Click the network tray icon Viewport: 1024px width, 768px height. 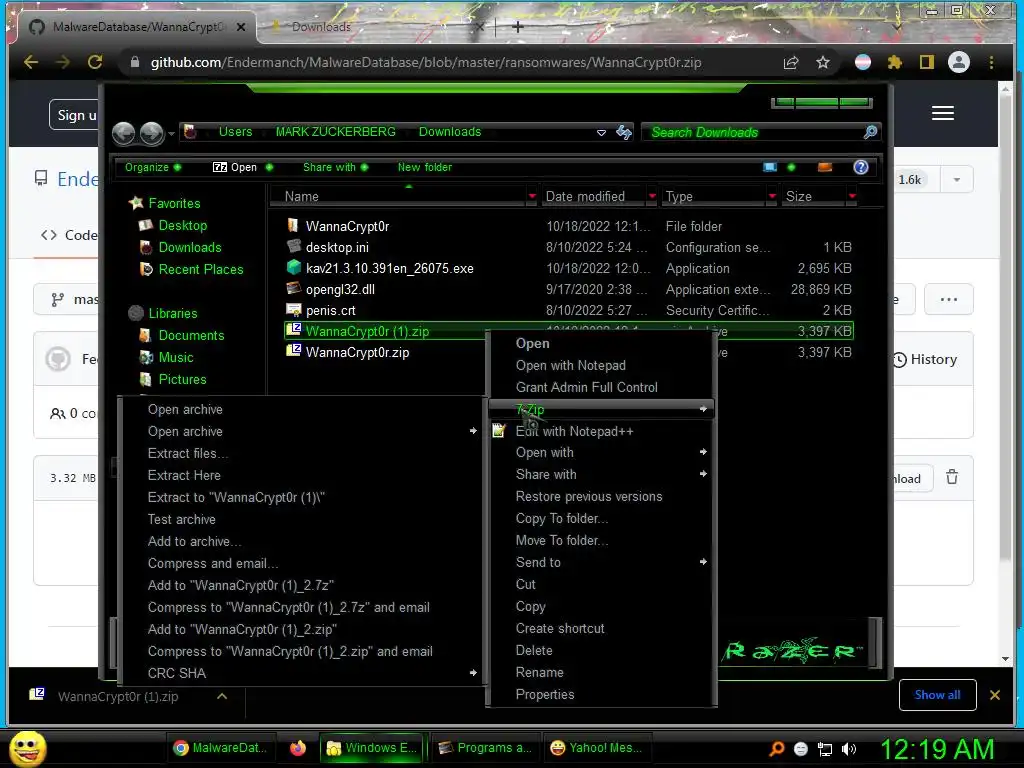coord(825,749)
